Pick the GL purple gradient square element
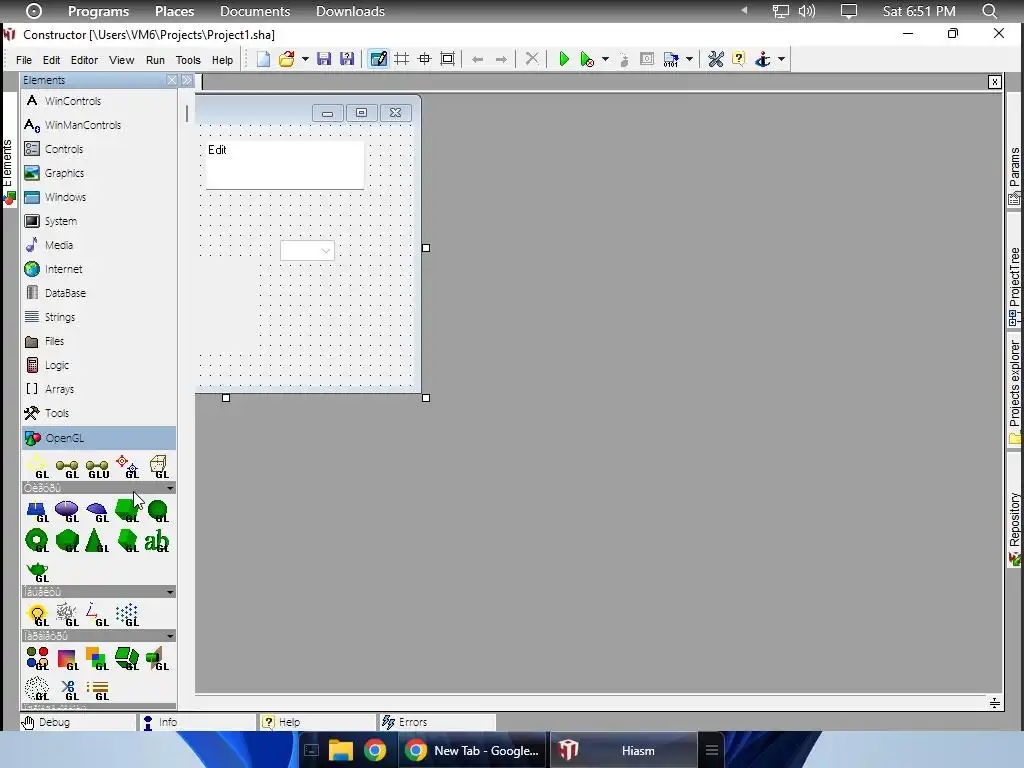This screenshot has width=1024, height=768. click(67, 658)
